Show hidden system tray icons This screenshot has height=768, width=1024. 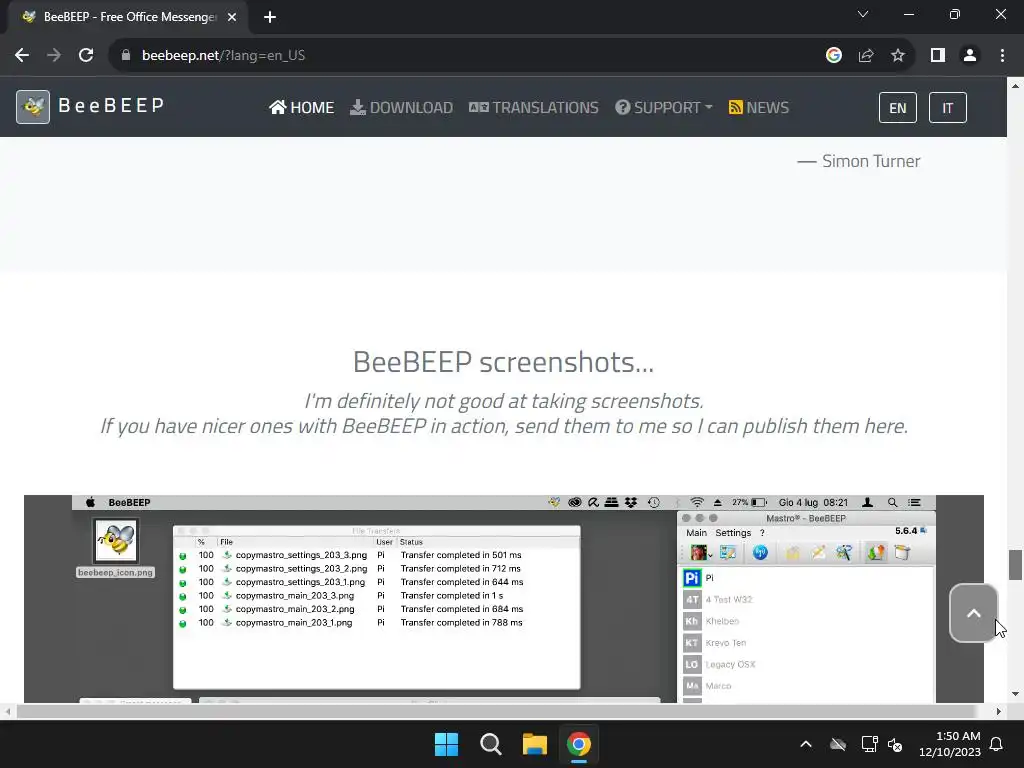pyautogui.click(x=806, y=744)
